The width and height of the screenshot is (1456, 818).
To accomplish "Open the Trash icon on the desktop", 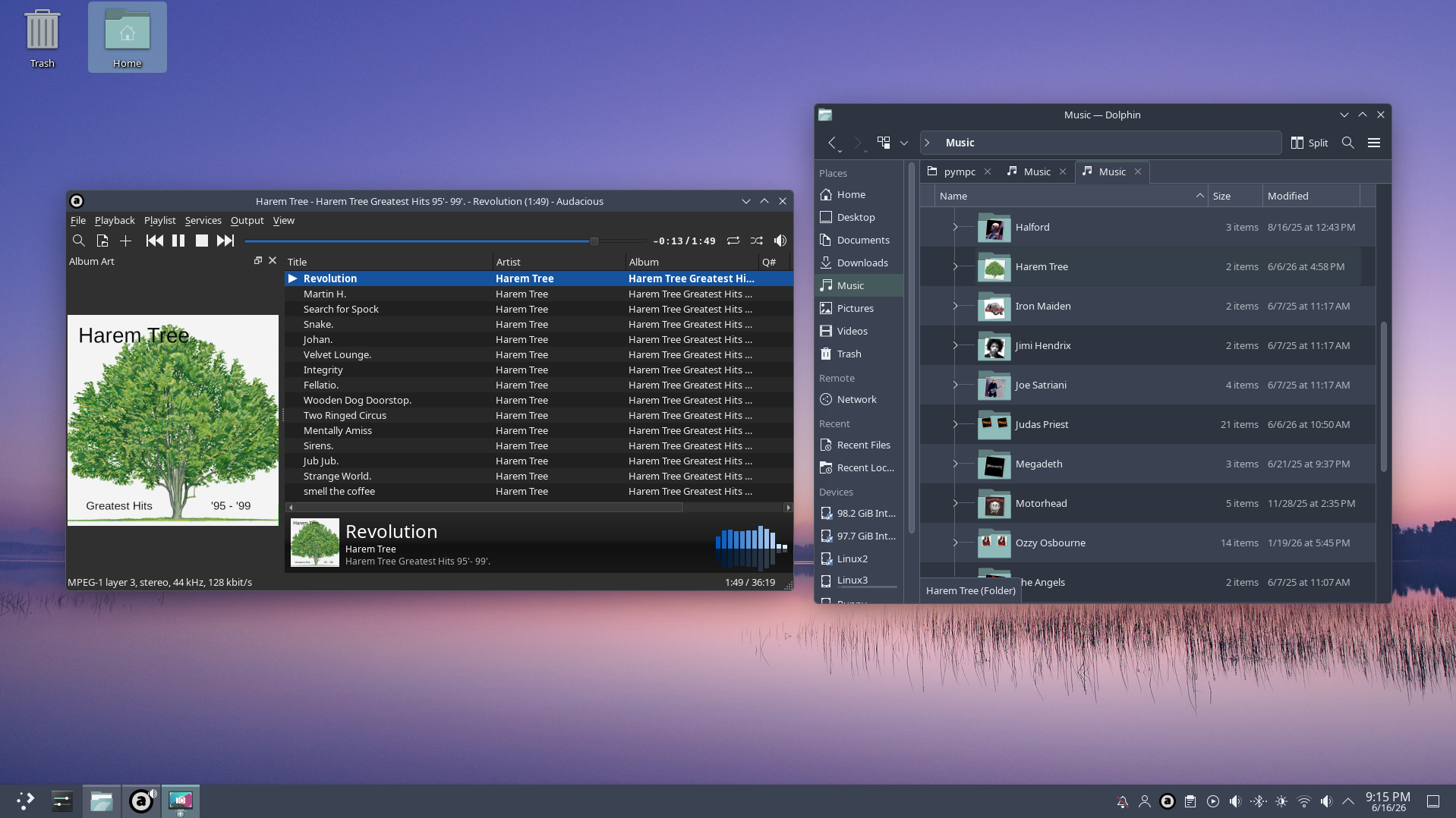I will (x=43, y=38).
